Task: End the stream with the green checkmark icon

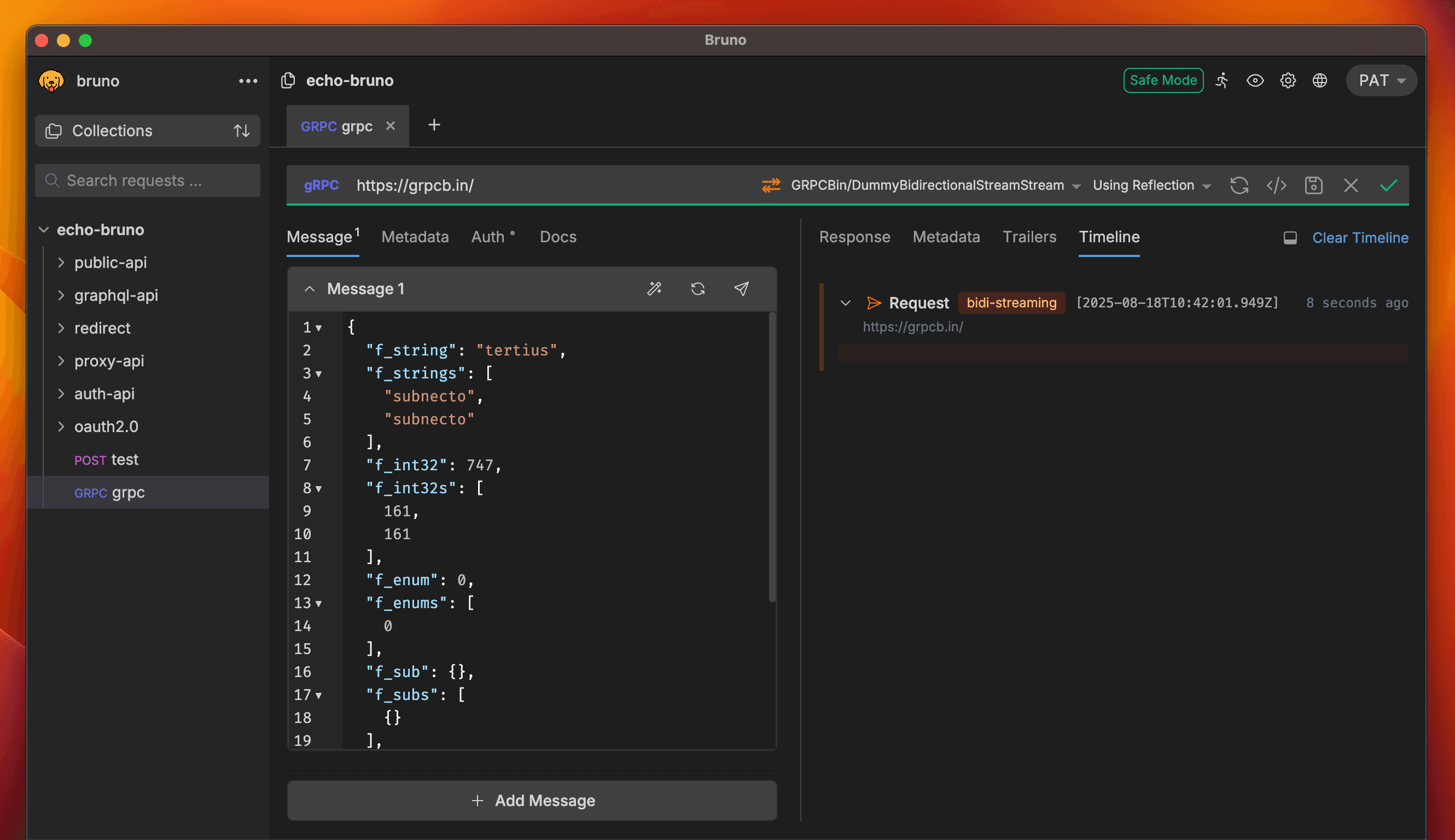Action: 1388,185
